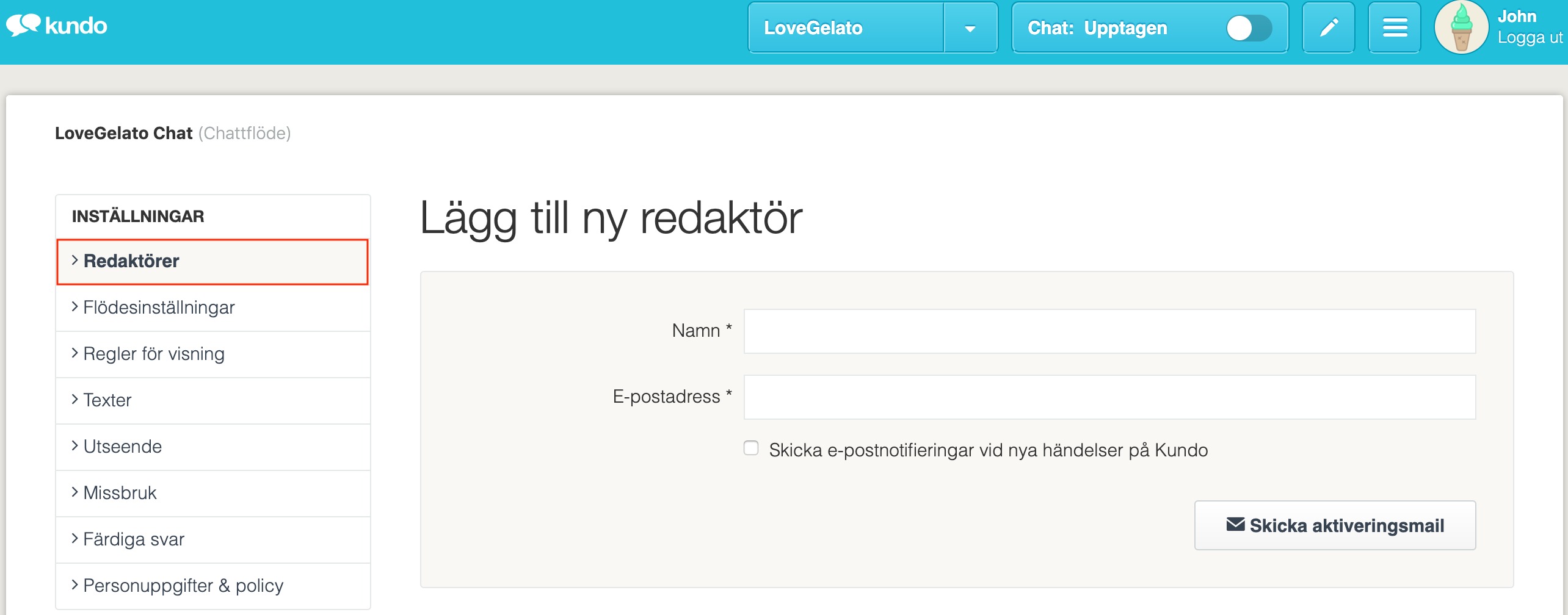Open the hamburger menu icon
Image resolution: width=1568 pixels, height=615 pixels.
[1395, 28]
